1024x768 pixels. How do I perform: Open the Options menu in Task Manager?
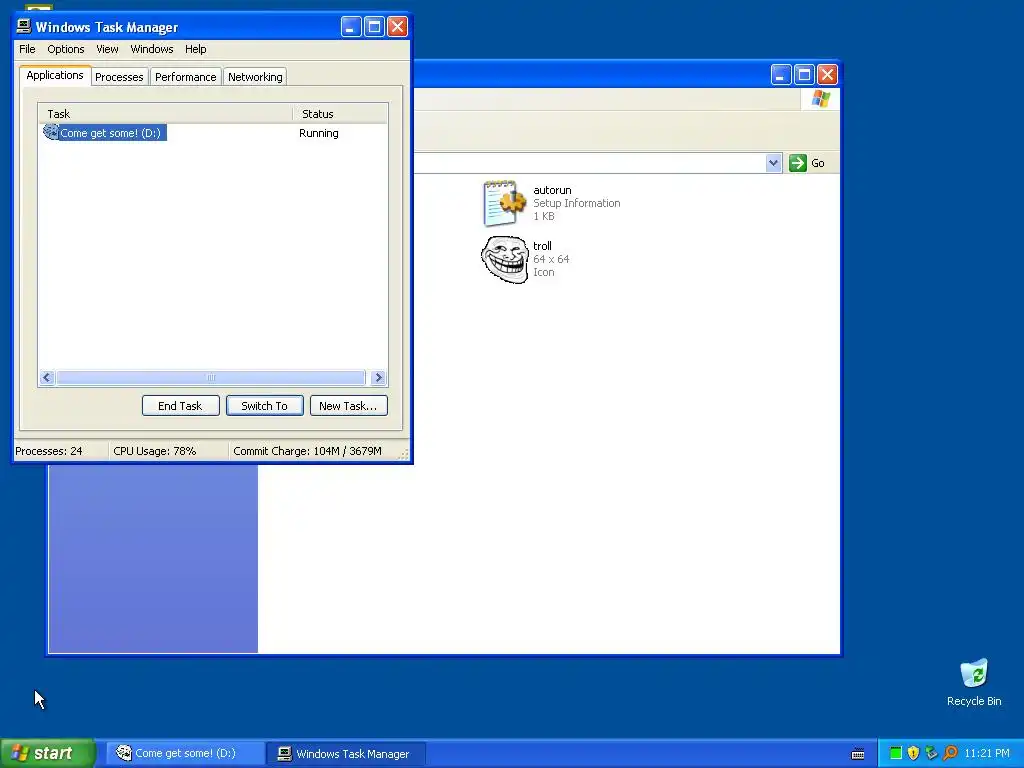click(65, 49)
